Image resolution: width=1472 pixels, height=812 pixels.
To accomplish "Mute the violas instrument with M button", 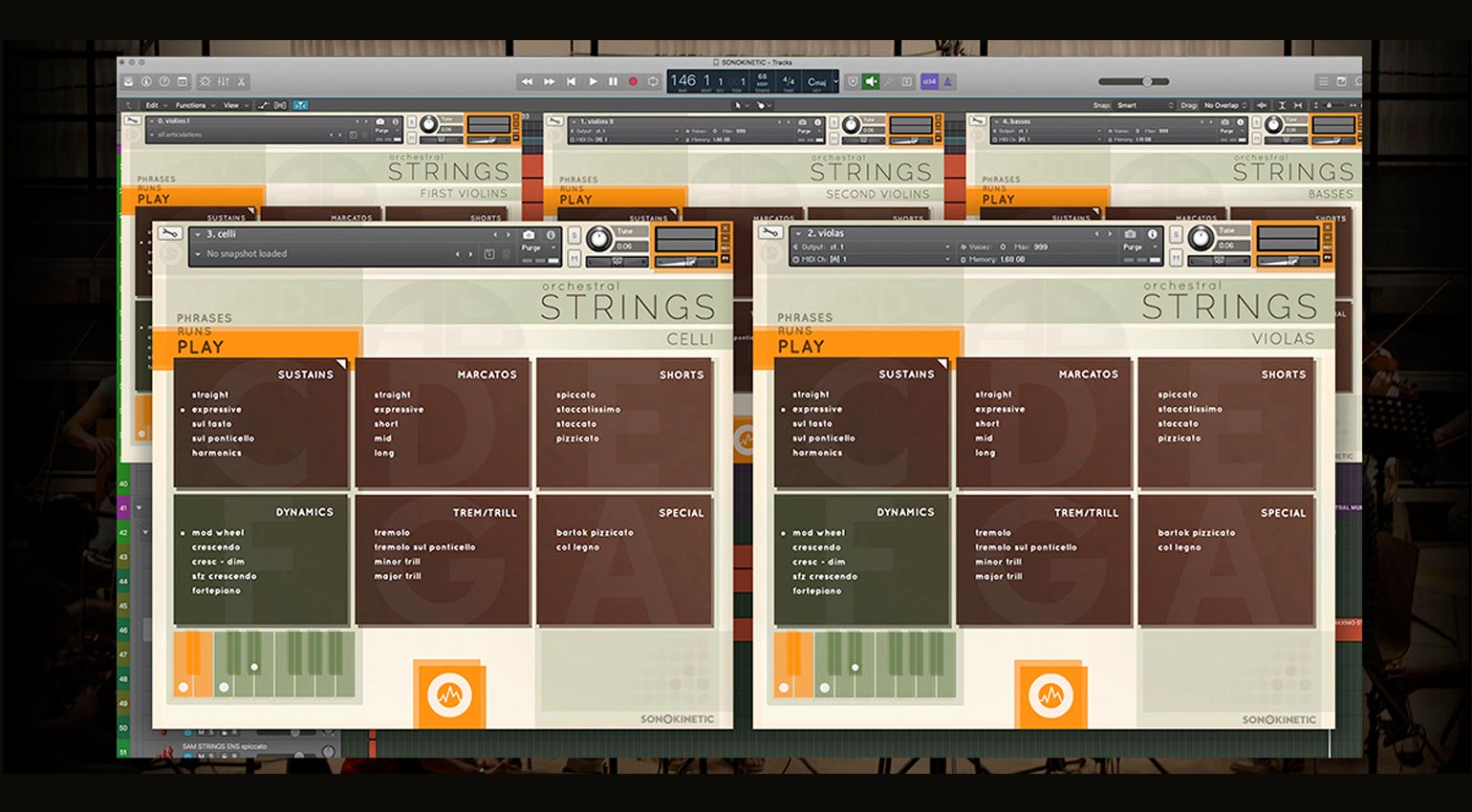I will click(x=1176, y=258).
